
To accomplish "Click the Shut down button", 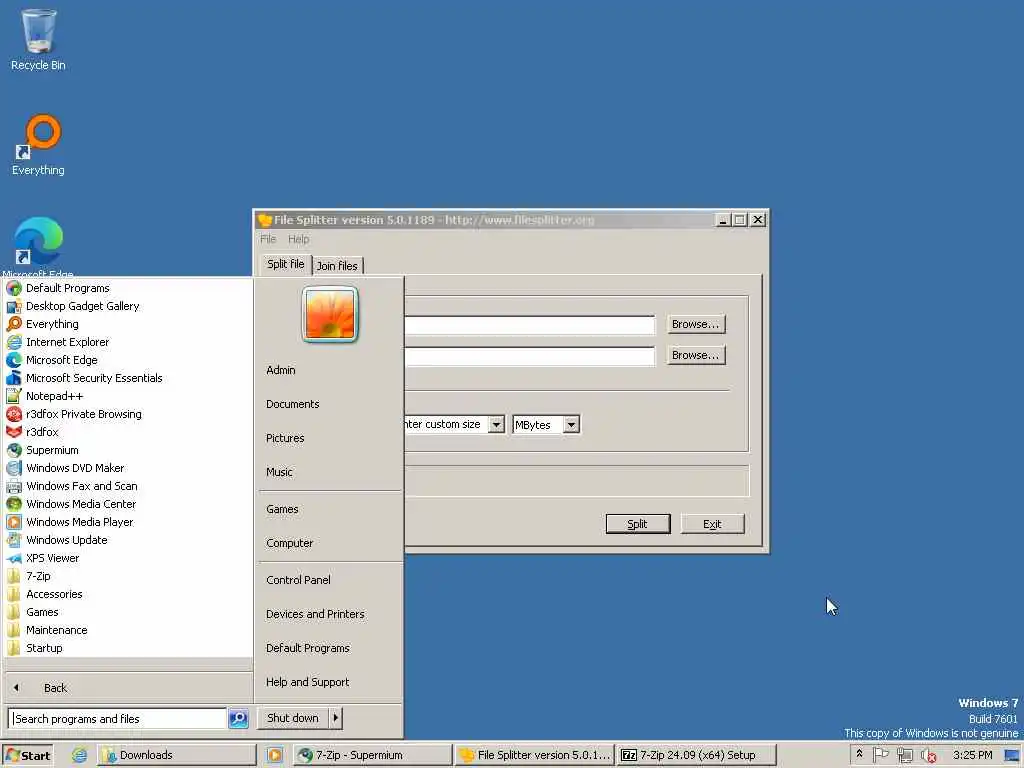I will [x=293, y=718].
